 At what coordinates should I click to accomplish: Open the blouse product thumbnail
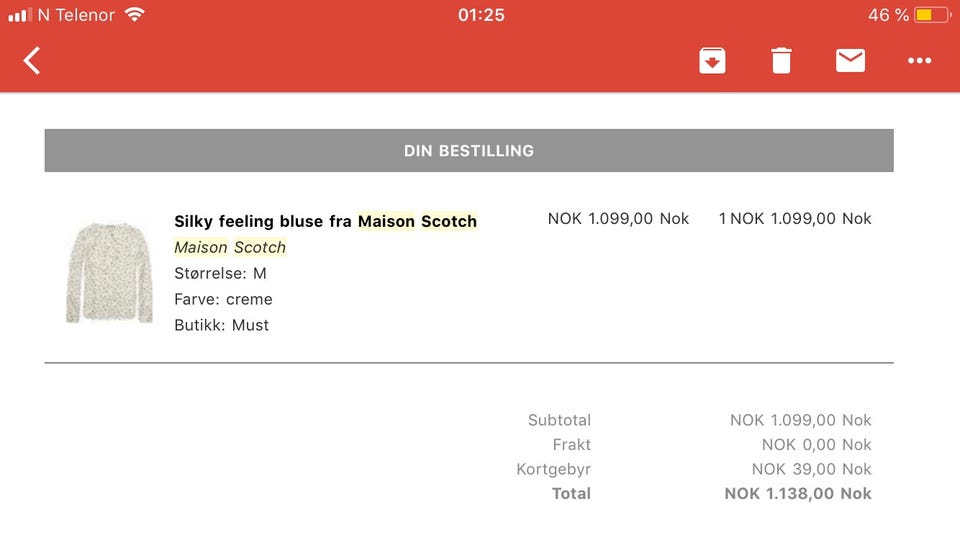pos(109,272)
